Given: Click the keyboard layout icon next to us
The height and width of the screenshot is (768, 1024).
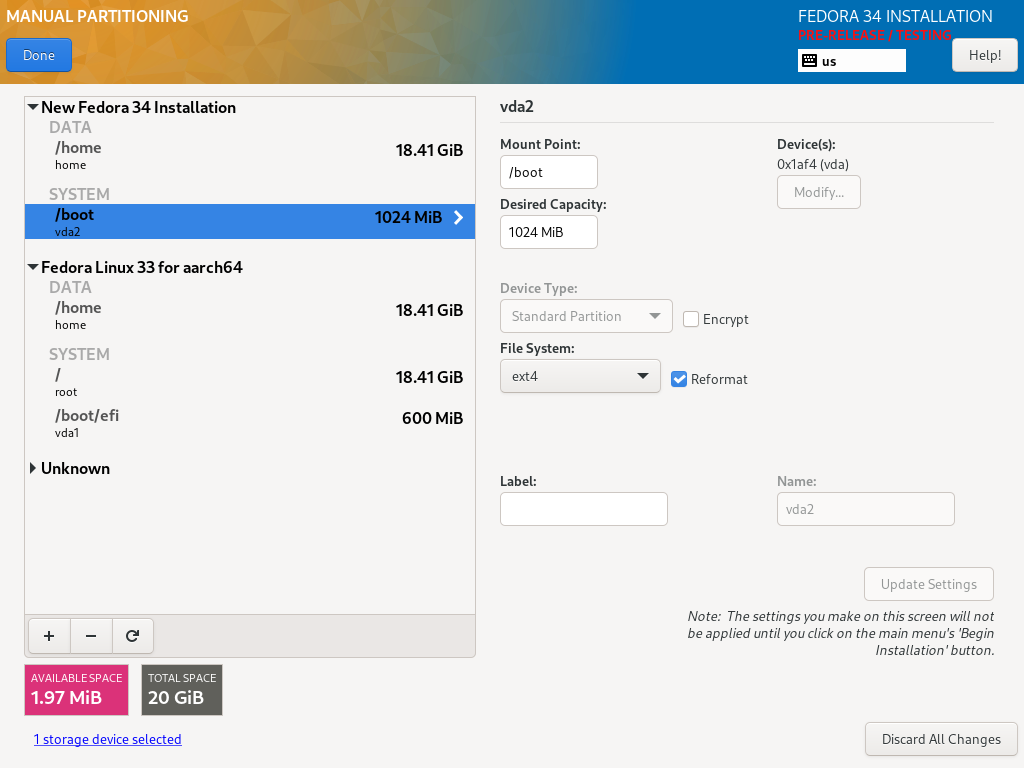Looking at the screenshot, I should [809, 61].
